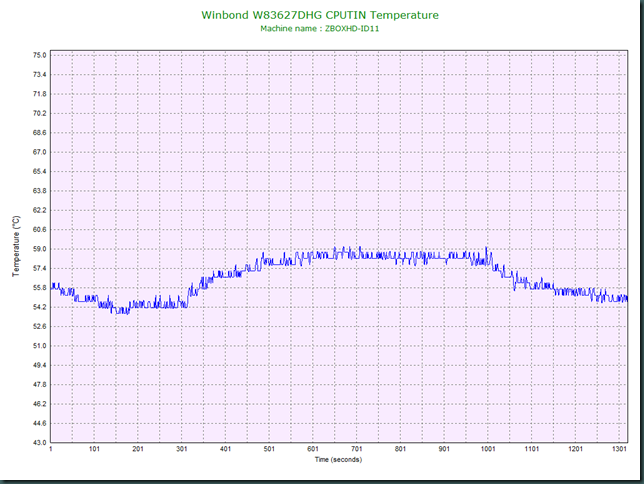Click the 73.4 temperature axis value

click(39, 74)
